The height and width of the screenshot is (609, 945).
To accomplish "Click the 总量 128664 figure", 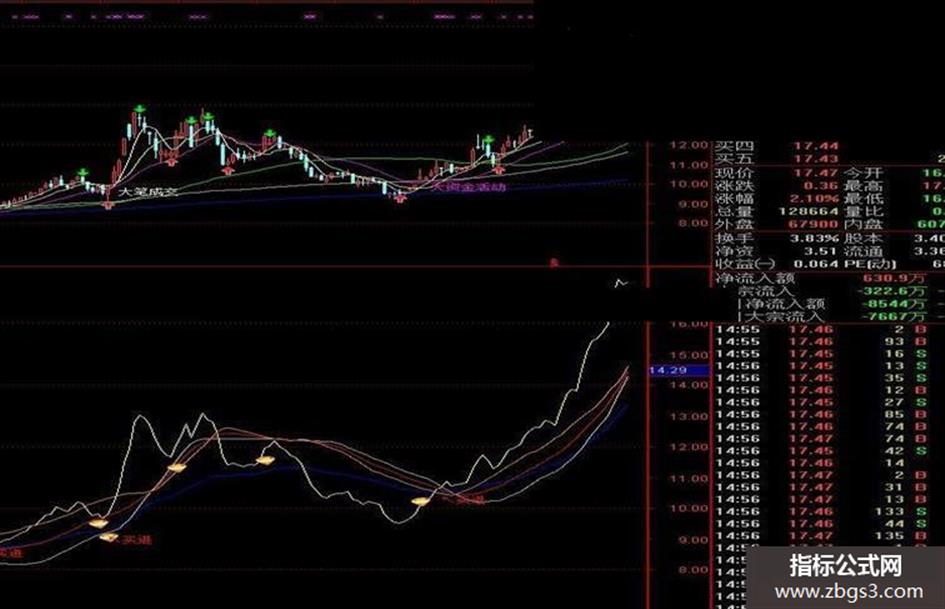I will point(808,212).
